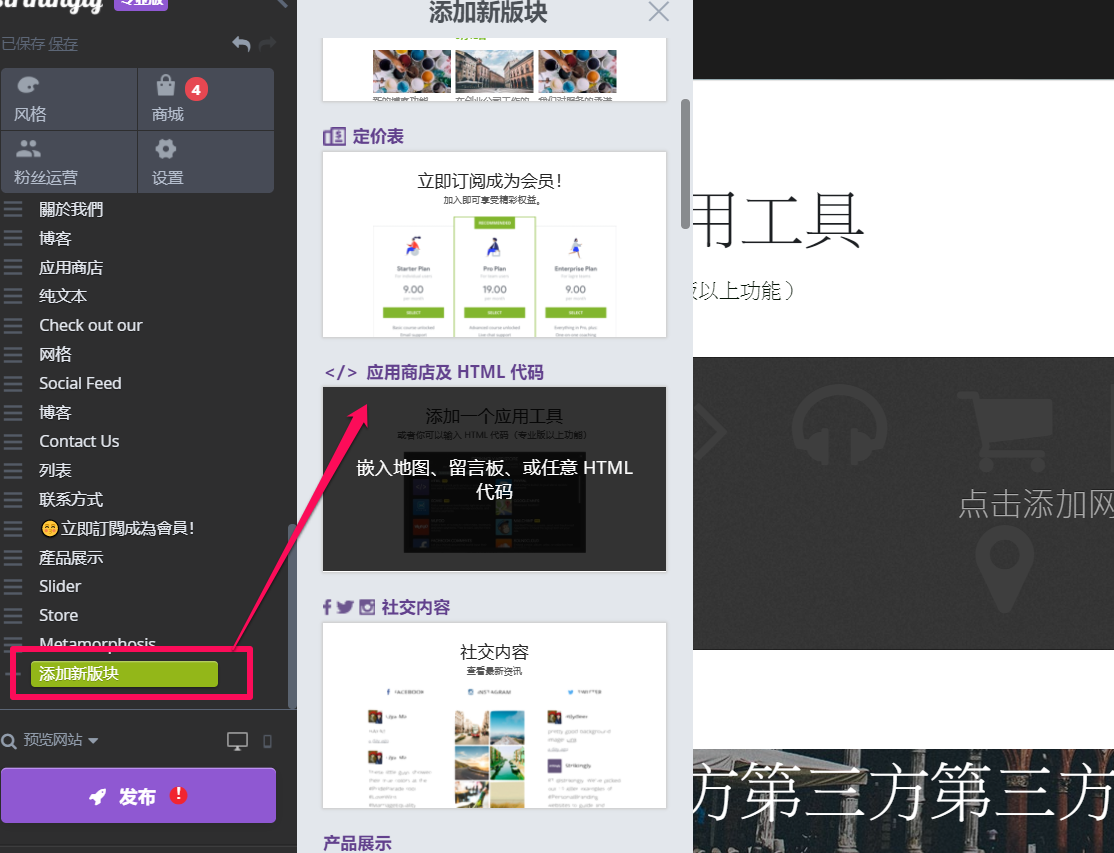Click drag handle beside Contact Us
The width and height of the screenshot is (1114, 853).
coord(13,441)
